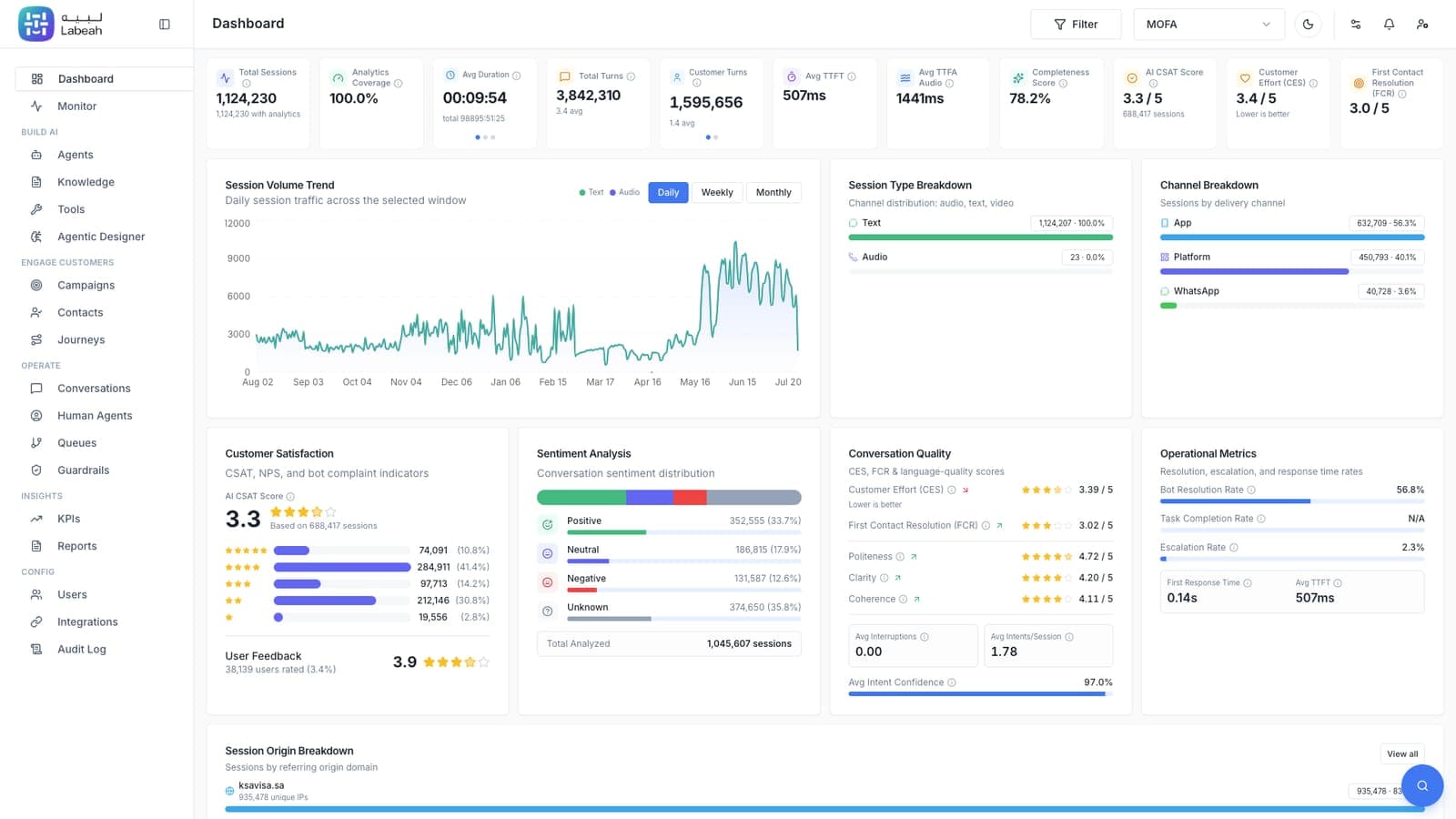Click the info icon beside Bot Resolution Rate

[1251, 490]
